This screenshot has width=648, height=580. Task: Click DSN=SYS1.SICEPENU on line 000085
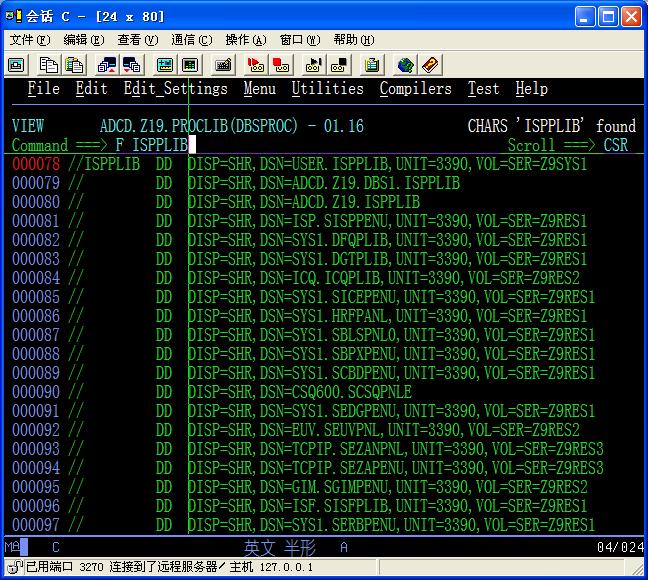[x=329, y=297]
